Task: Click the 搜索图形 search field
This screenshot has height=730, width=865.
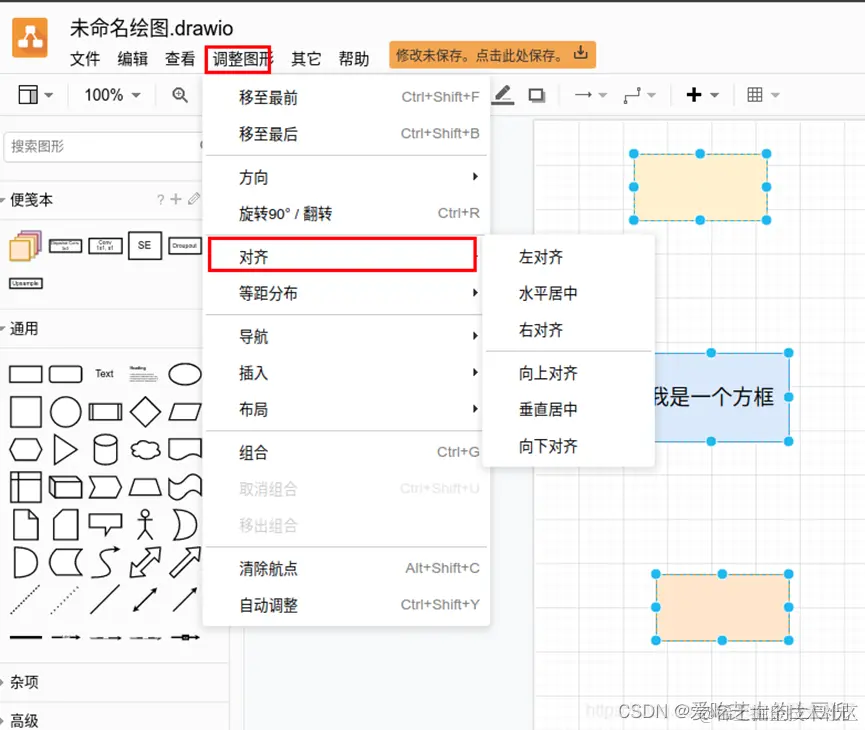Action: (x=104, y=146)
